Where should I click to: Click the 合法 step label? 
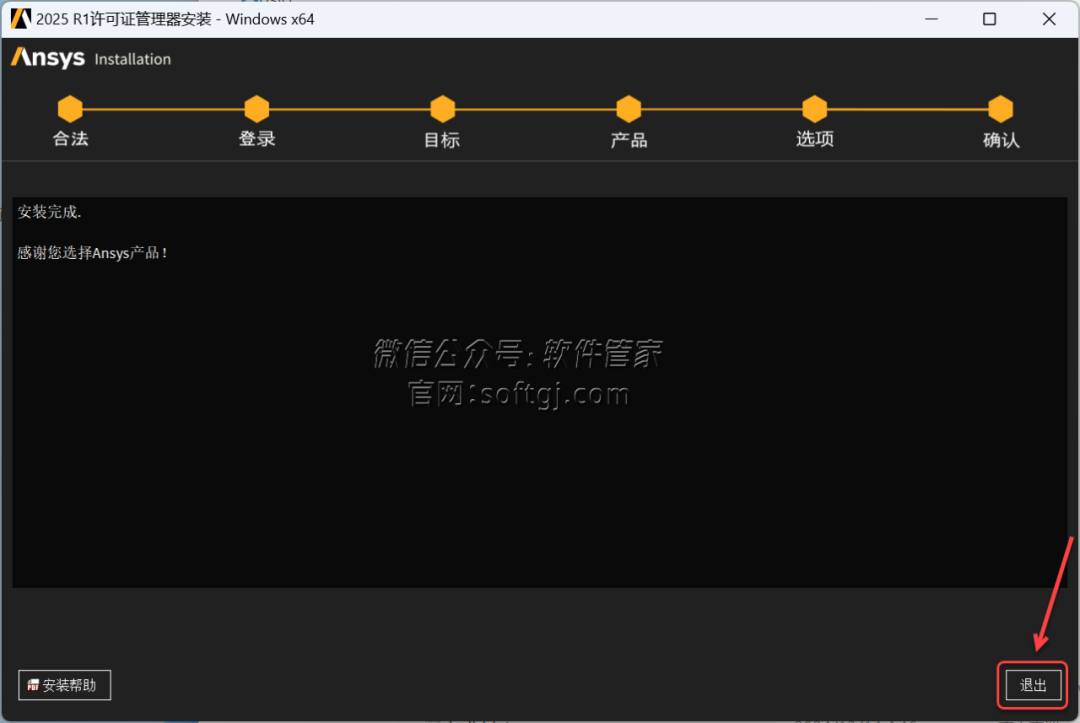tap(70, 139)
